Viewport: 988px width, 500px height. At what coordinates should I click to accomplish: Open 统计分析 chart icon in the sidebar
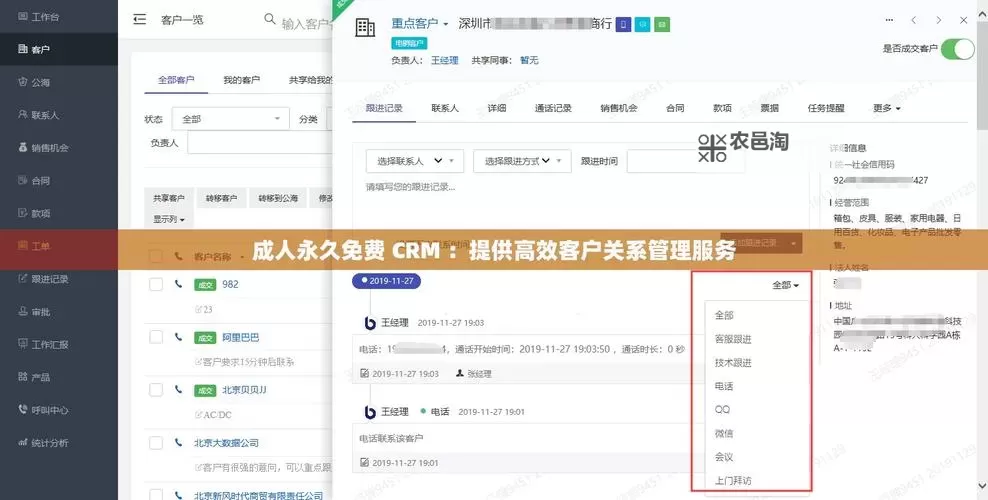23,442
